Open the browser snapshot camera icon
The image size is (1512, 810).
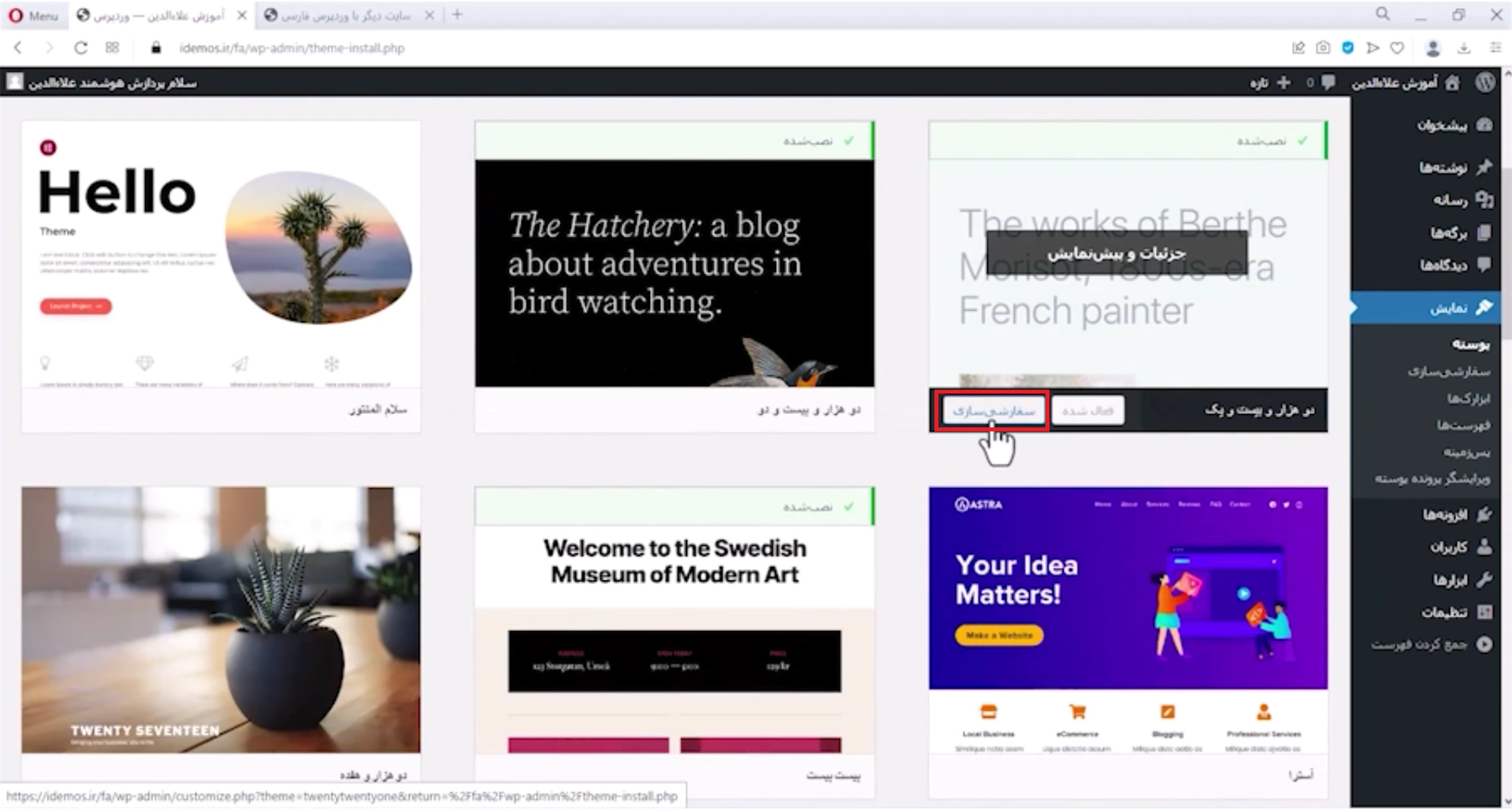[1323, 48]
